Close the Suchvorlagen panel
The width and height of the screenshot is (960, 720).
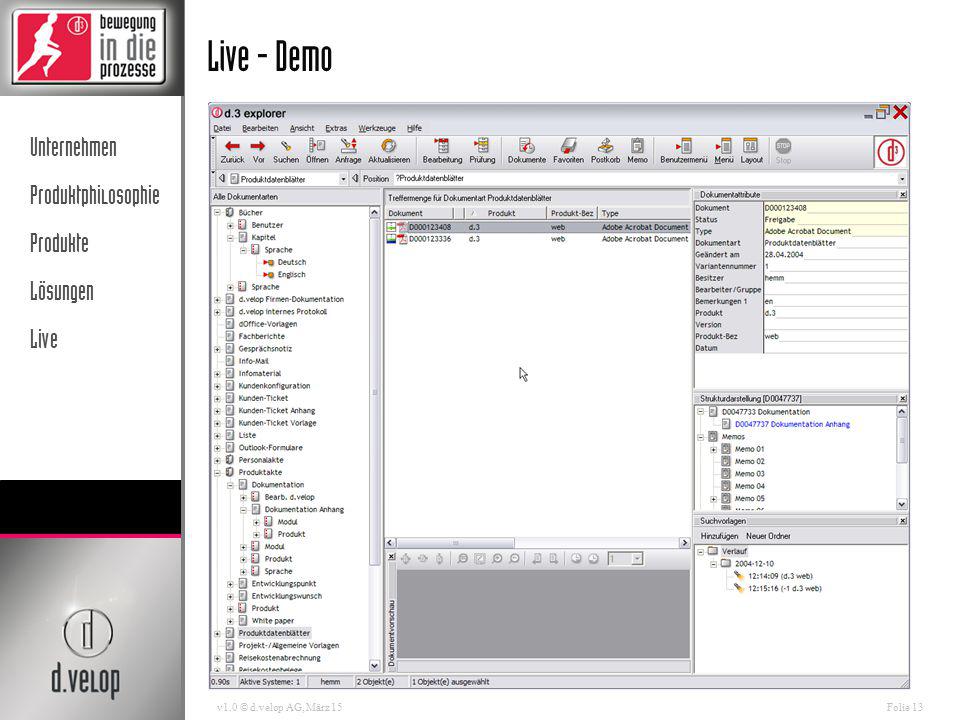click(902, 521)
